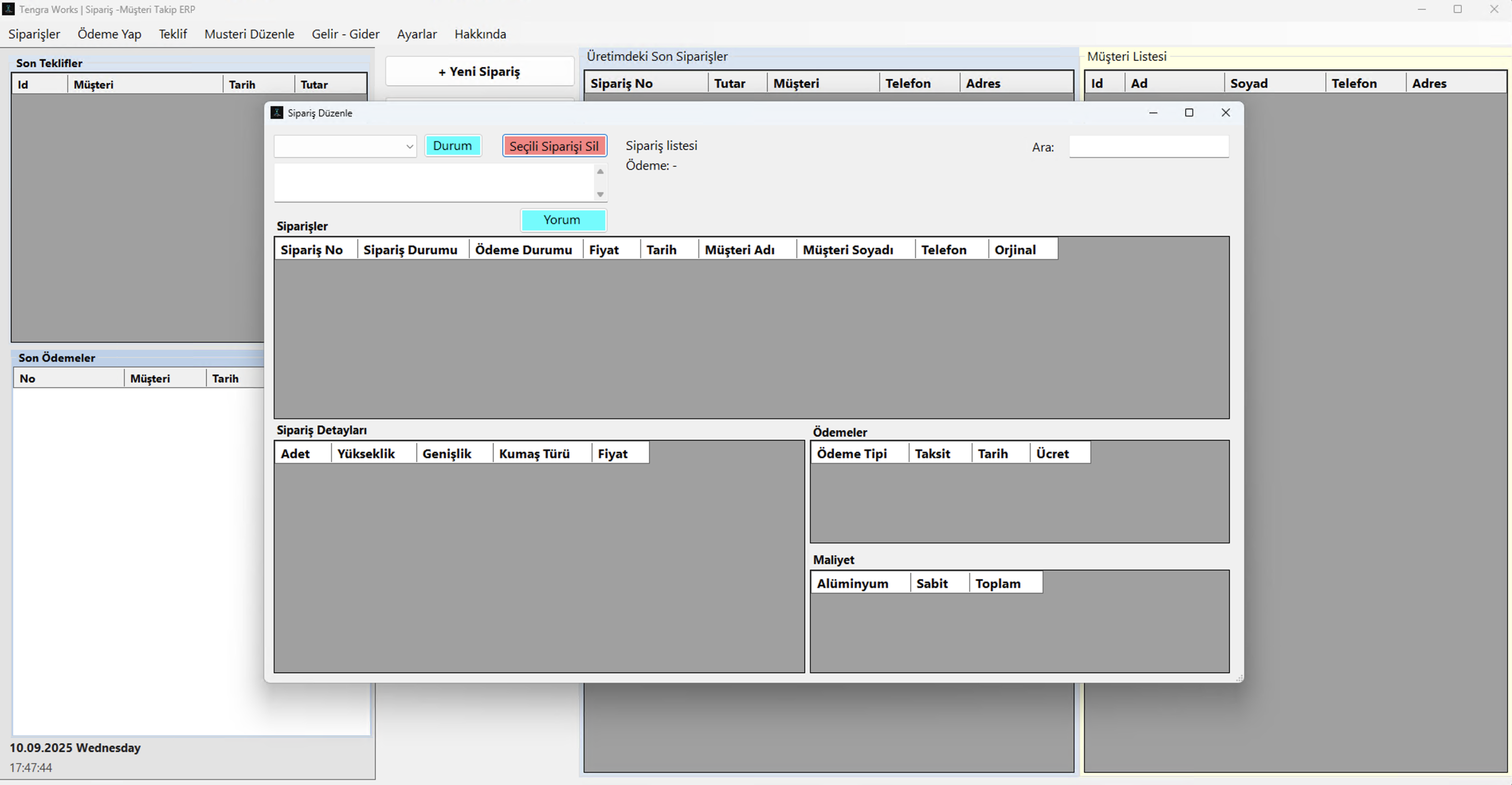The image size is (1512, 785).
Task: Click the Tengra Works title bar icon
Action: click(8, 10)
